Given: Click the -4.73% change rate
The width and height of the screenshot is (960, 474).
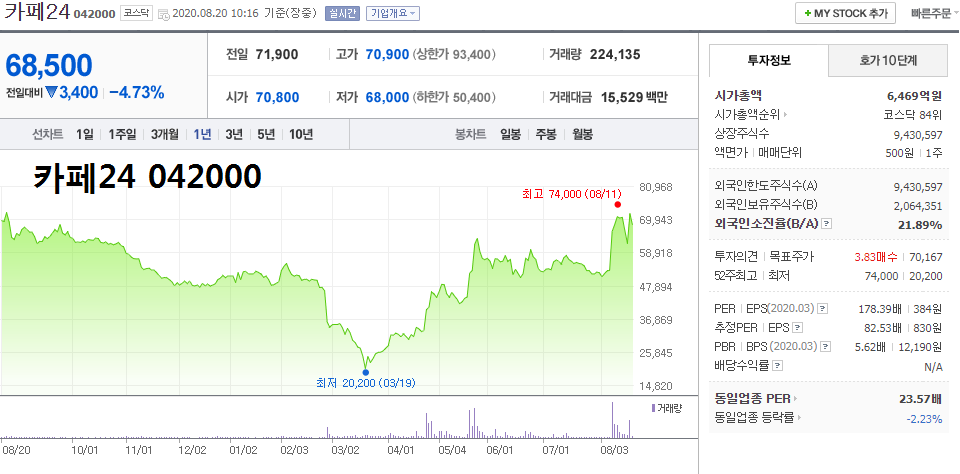Looking at the screenshot, I should click(137, 92).
